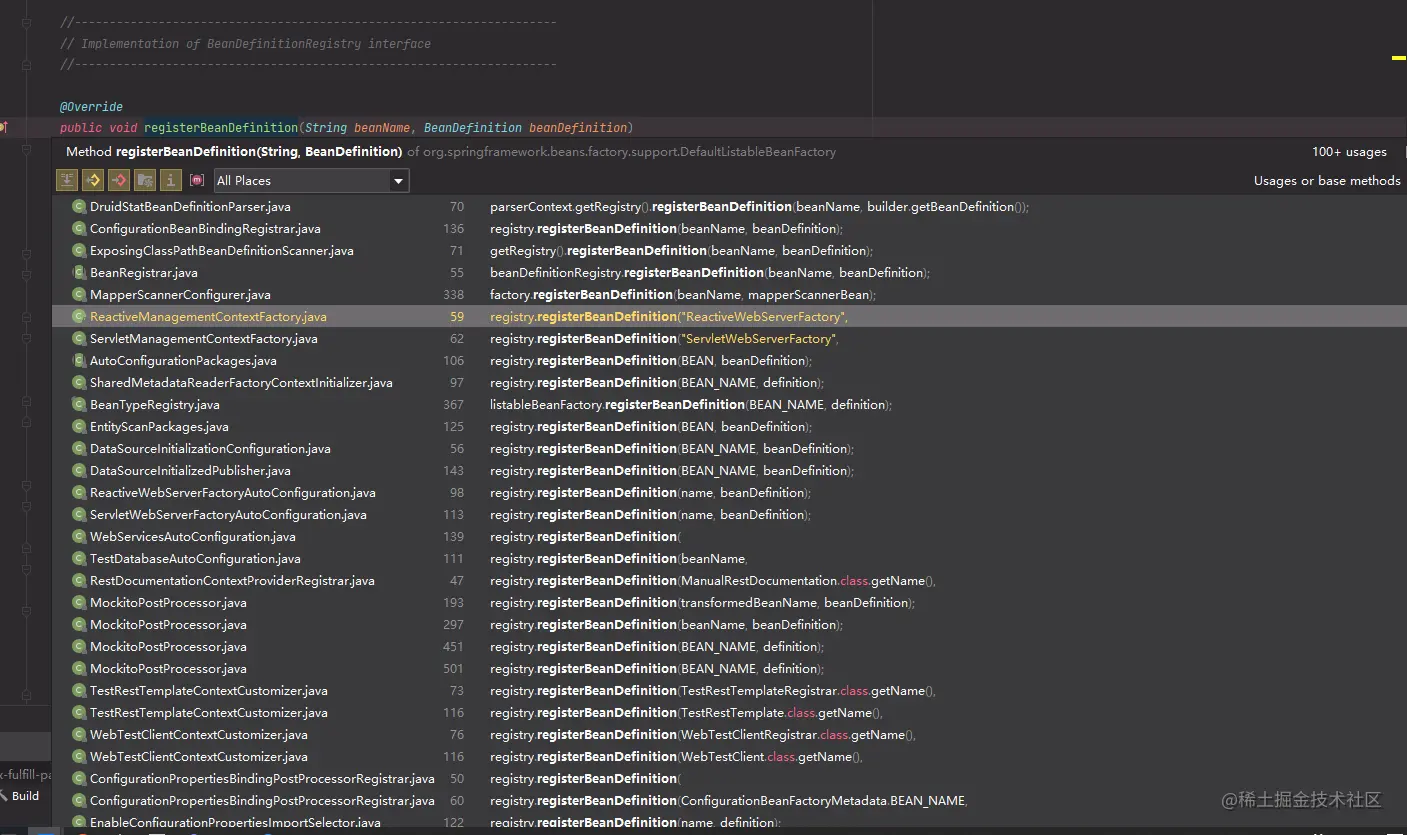Toggle the show read access filter
The width and height of the screenshot is (1407, 835).
tap(93, 180)
